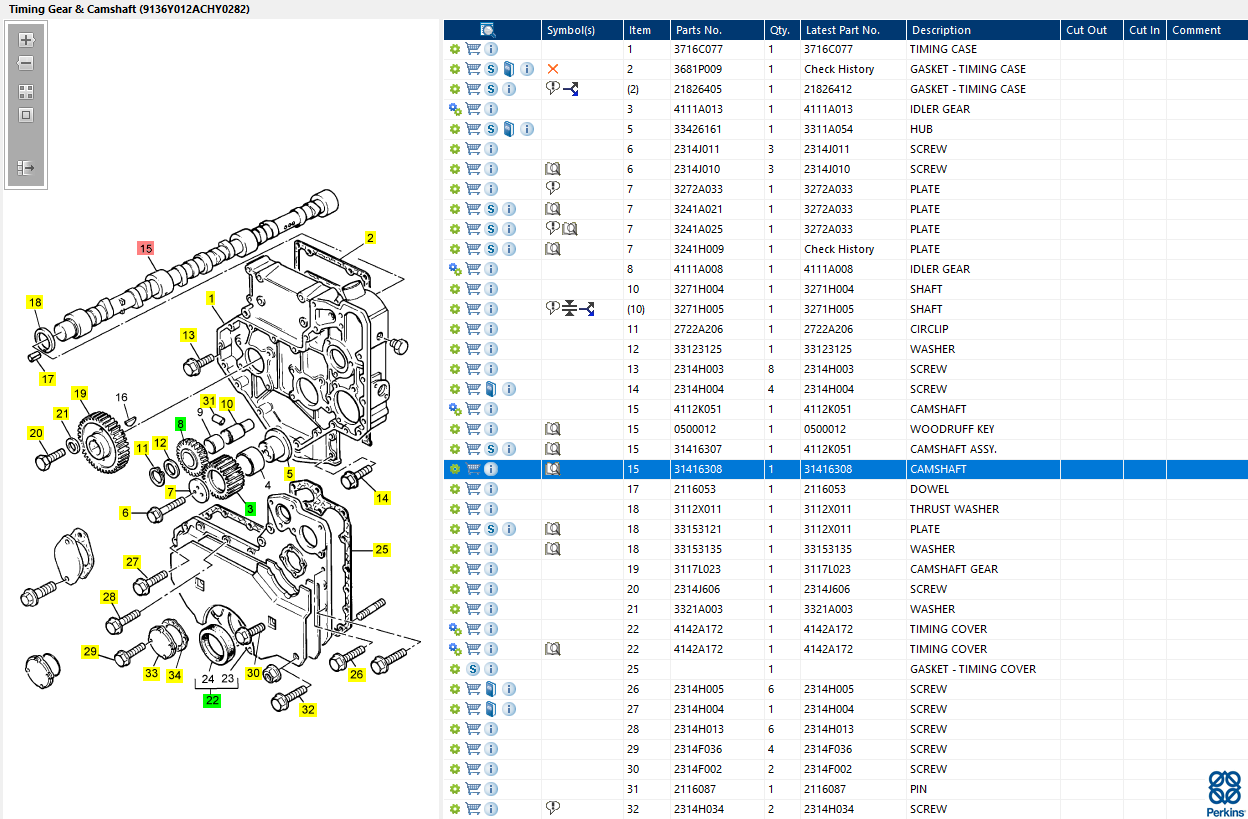Click the zoom out minus button on diagram toolbar

26,63
